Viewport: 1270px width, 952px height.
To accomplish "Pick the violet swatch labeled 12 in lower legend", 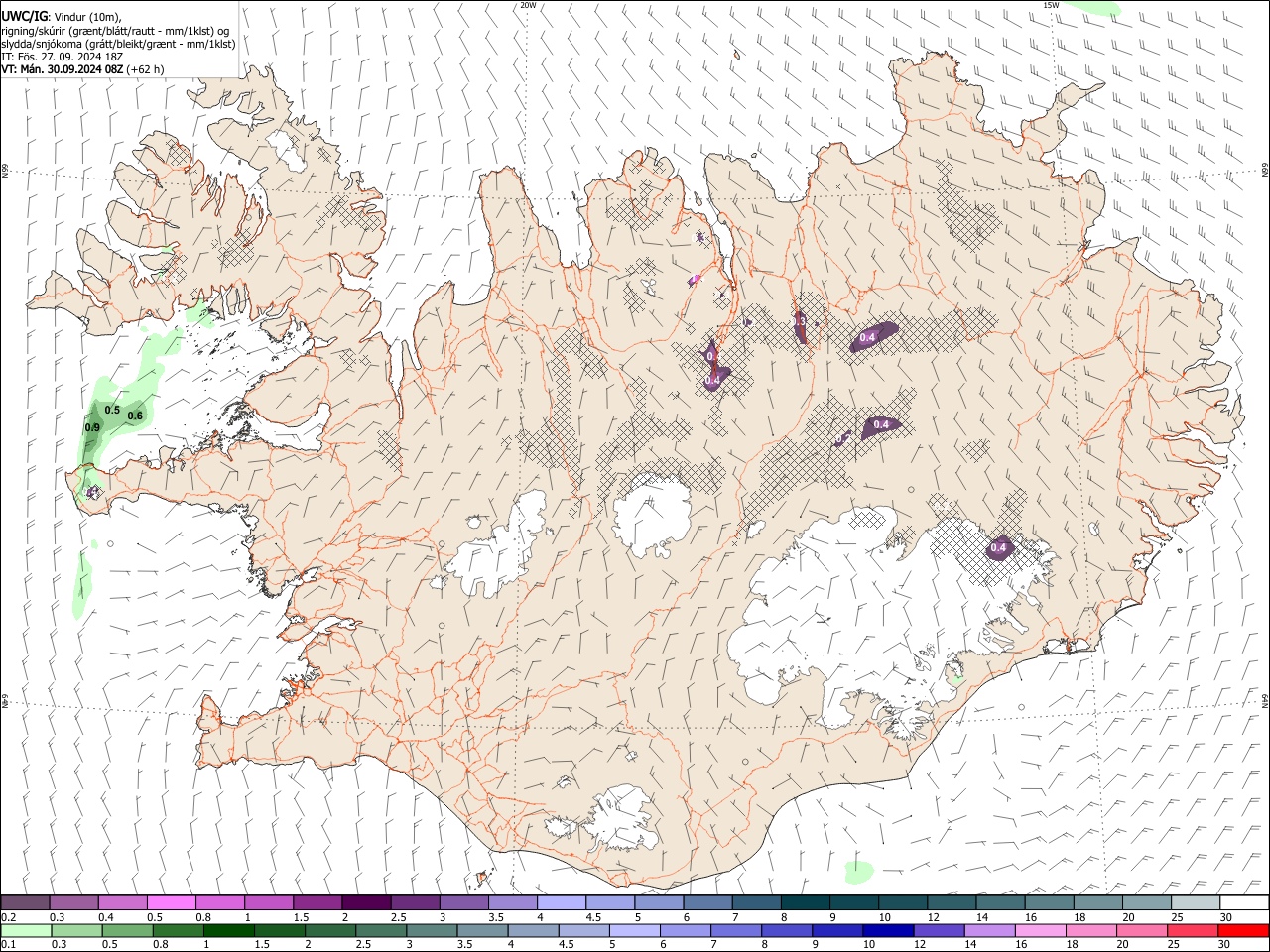I will [x=939, y=931].
